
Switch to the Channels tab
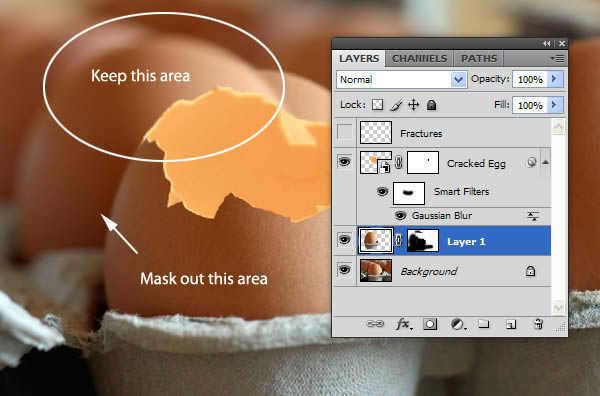click(419, 59)
